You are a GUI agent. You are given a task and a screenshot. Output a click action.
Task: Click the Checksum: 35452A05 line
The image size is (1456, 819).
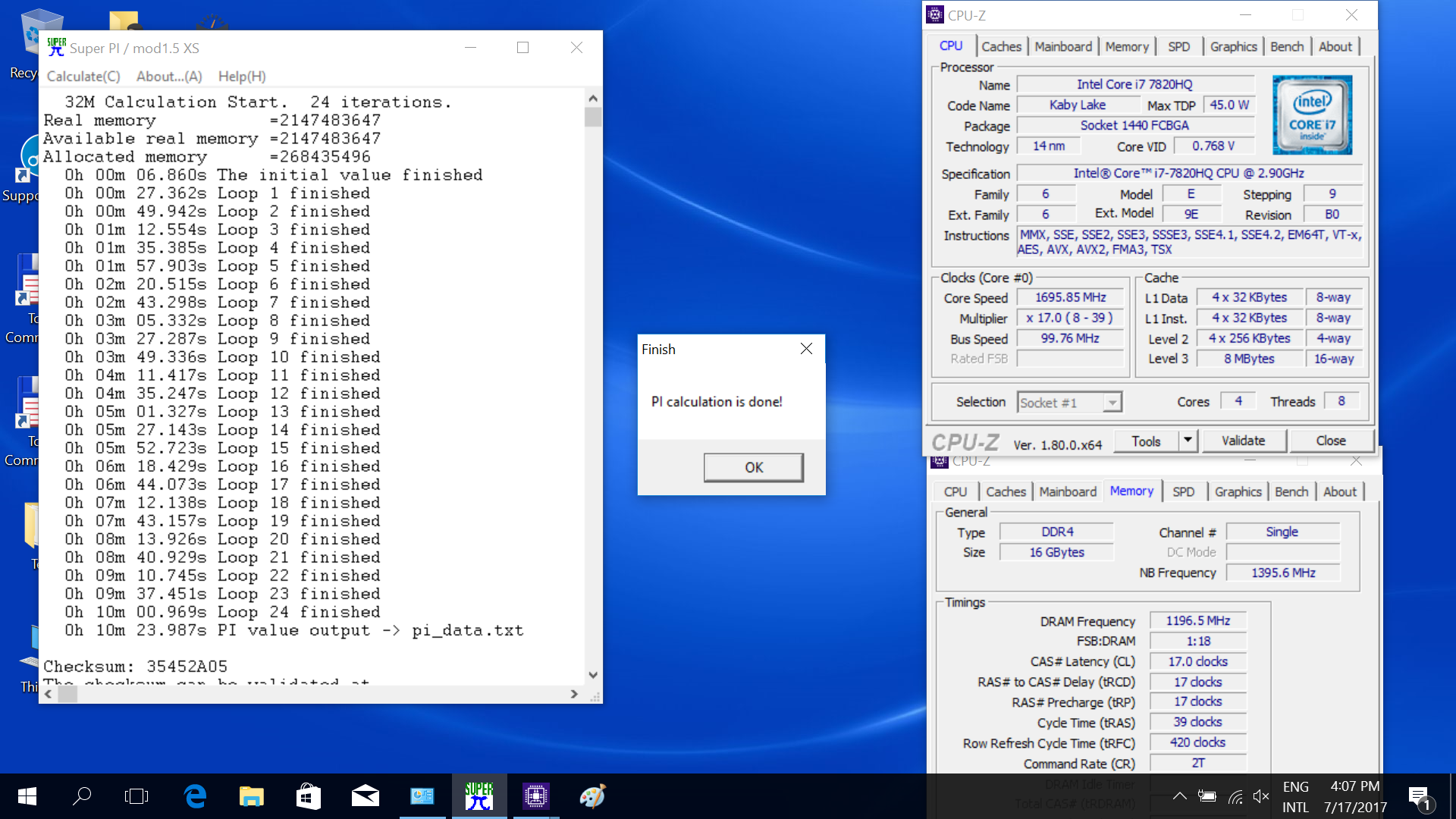tap(135, 667)
